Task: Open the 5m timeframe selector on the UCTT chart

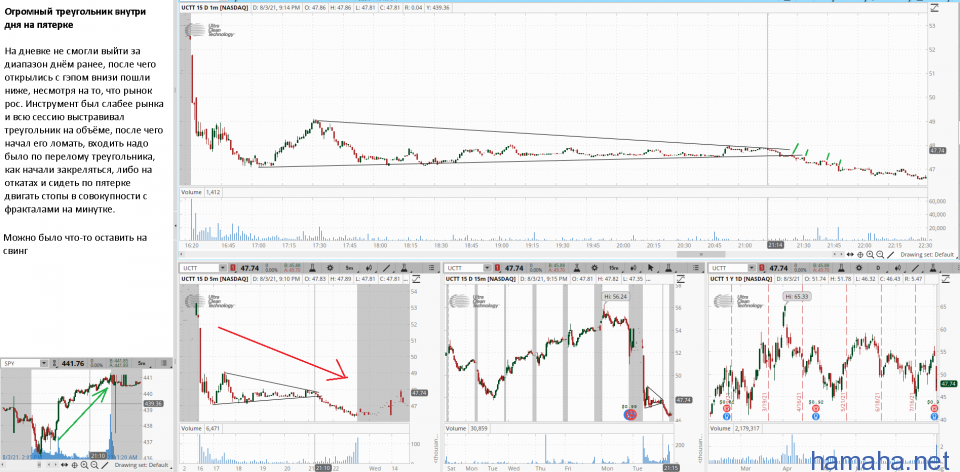Action: point(350,268)
